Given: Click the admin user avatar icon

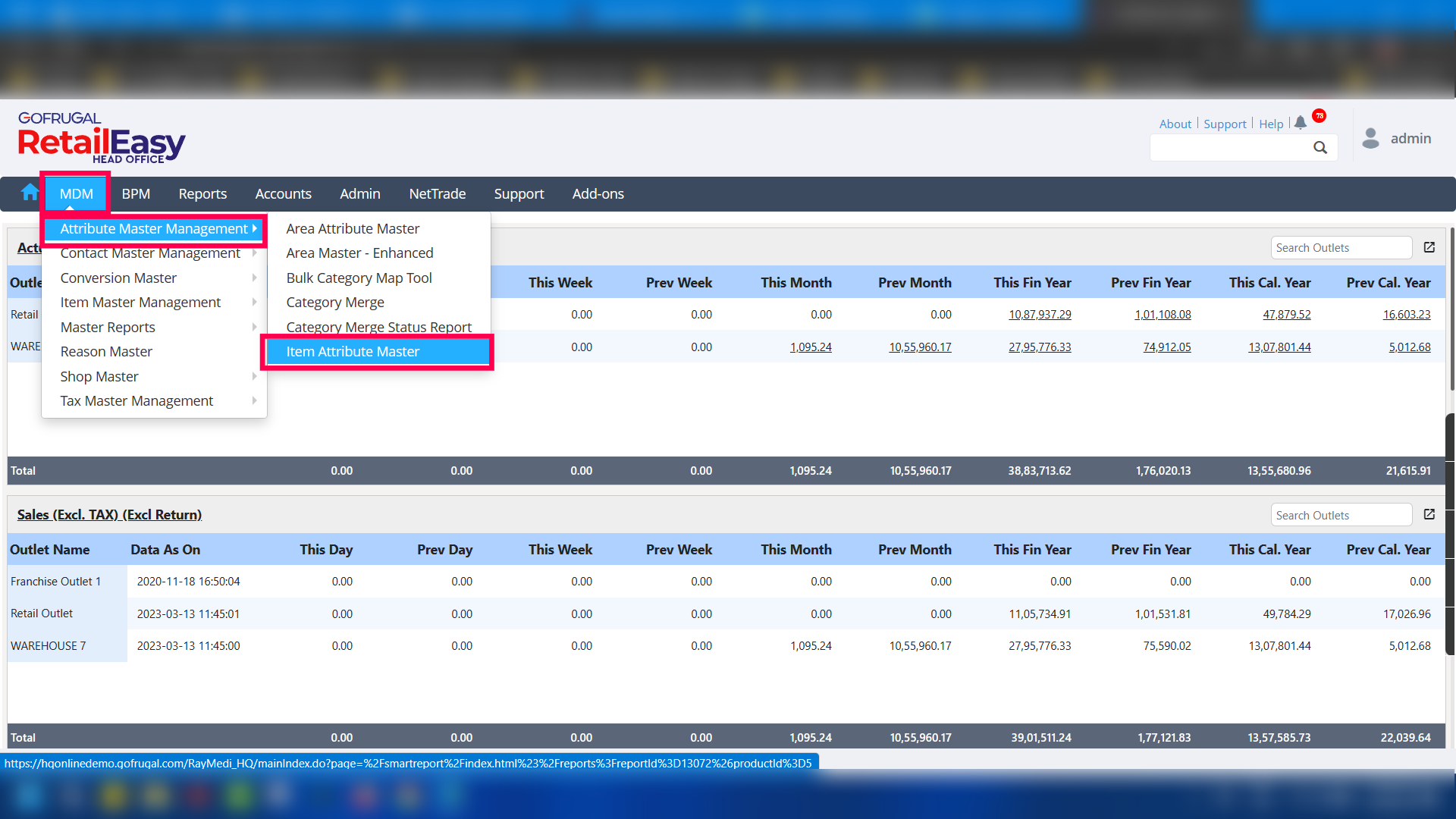Looking at the screenshot, I should tap(1370, 138).
